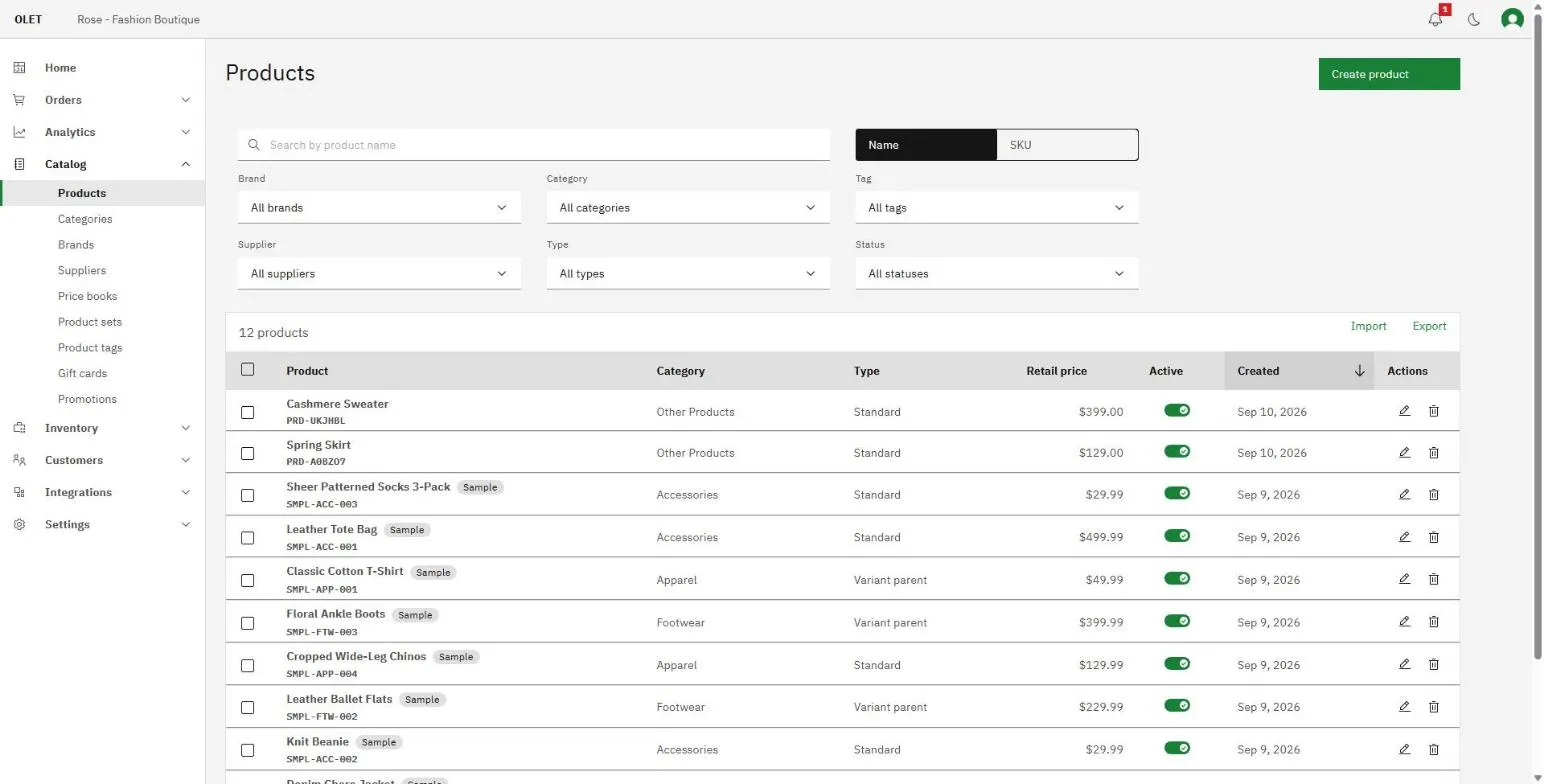Delete the Sheer Patterned Socks 3-Pack product
Viewport: 1544px width, 784px height.
click(x=1433, y=495)
